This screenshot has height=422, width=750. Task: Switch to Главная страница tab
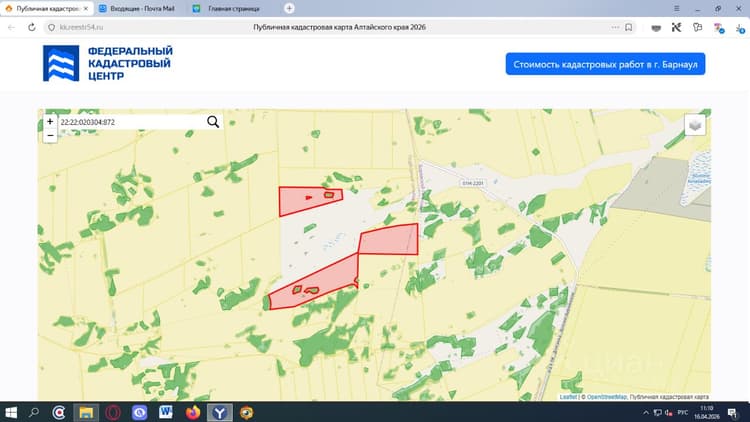(228, 9)
